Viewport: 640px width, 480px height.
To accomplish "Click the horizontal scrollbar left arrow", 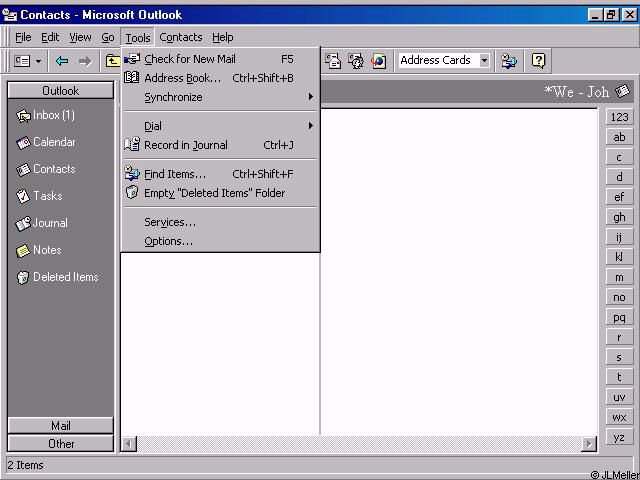I will click(129, 444).
